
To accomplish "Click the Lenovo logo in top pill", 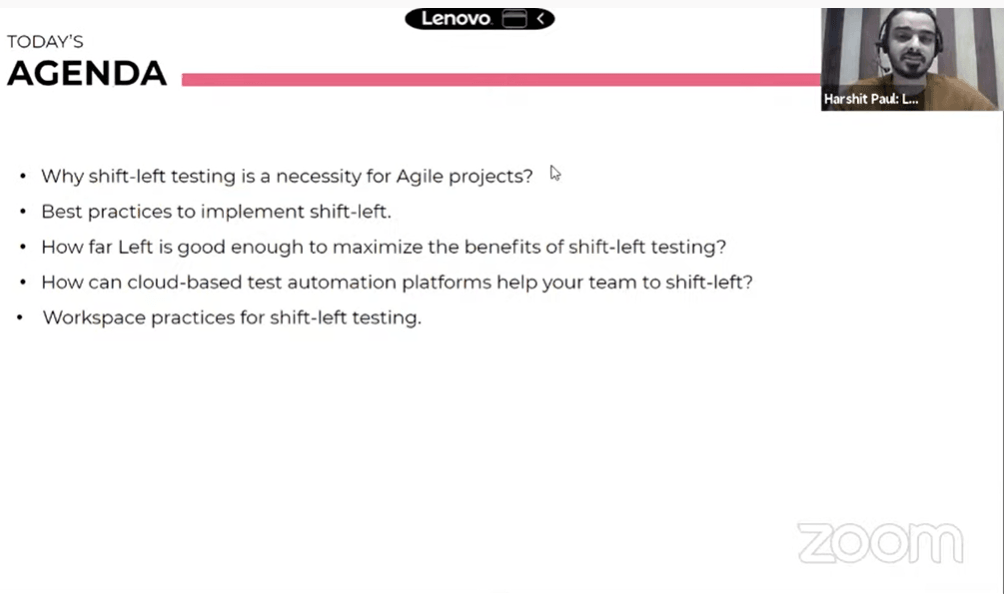I will [x=456, y=19].
